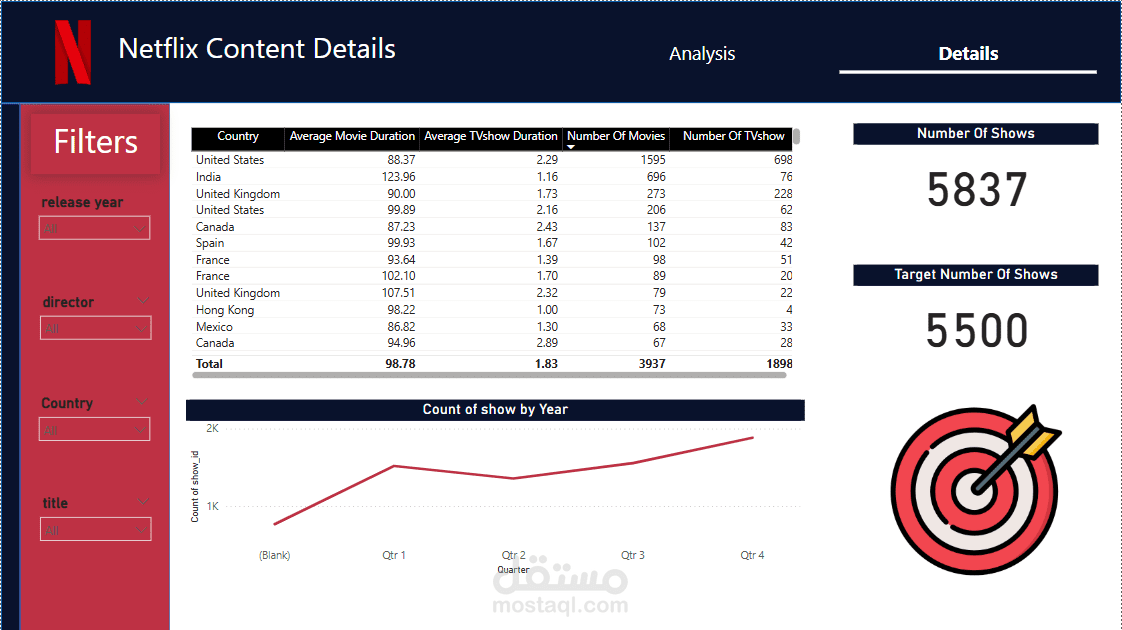Click France in the 102.10 row
The image size is (1122, 630).
coord(213,276)
